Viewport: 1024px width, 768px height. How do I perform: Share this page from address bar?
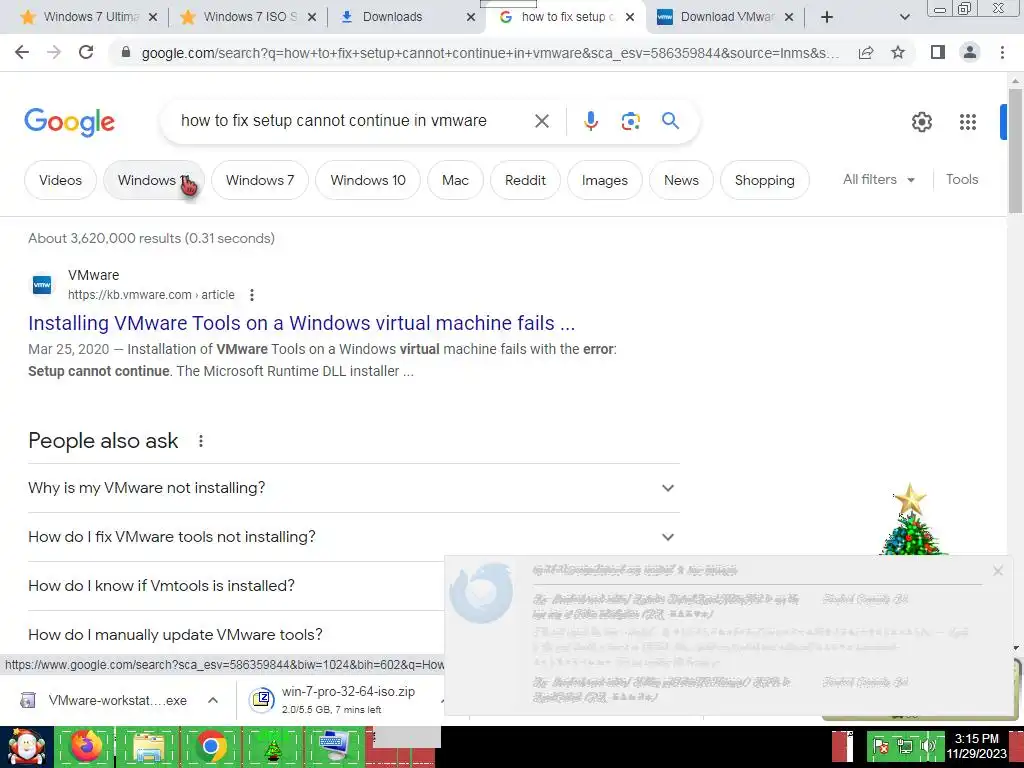point(866,52)
